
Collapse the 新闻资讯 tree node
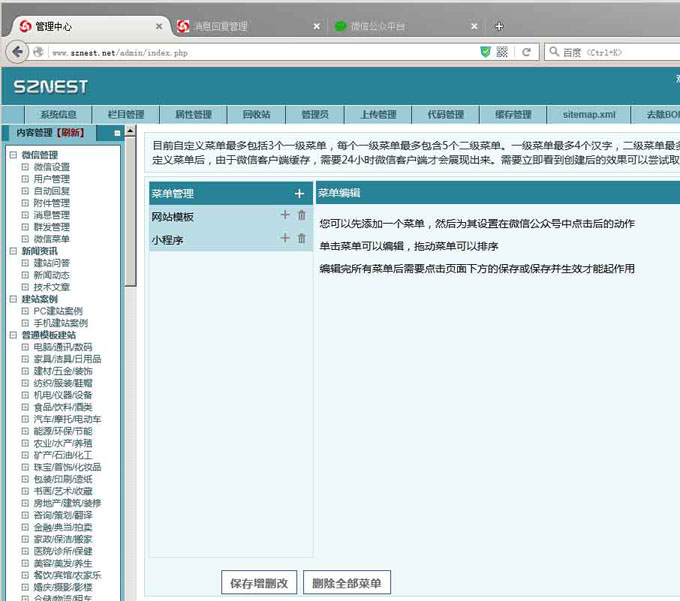13,251
